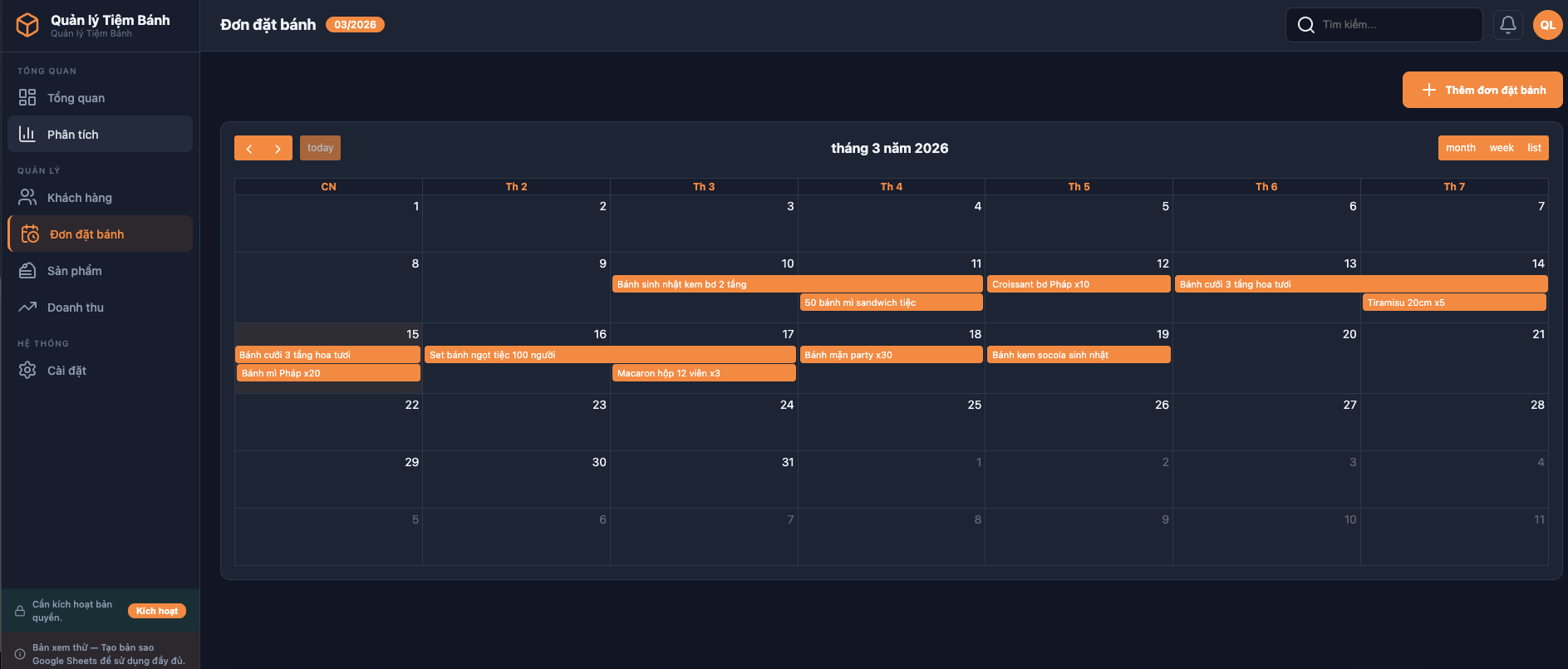
Task: Click the Phân tích chart icon
Action: coord(27,135)
